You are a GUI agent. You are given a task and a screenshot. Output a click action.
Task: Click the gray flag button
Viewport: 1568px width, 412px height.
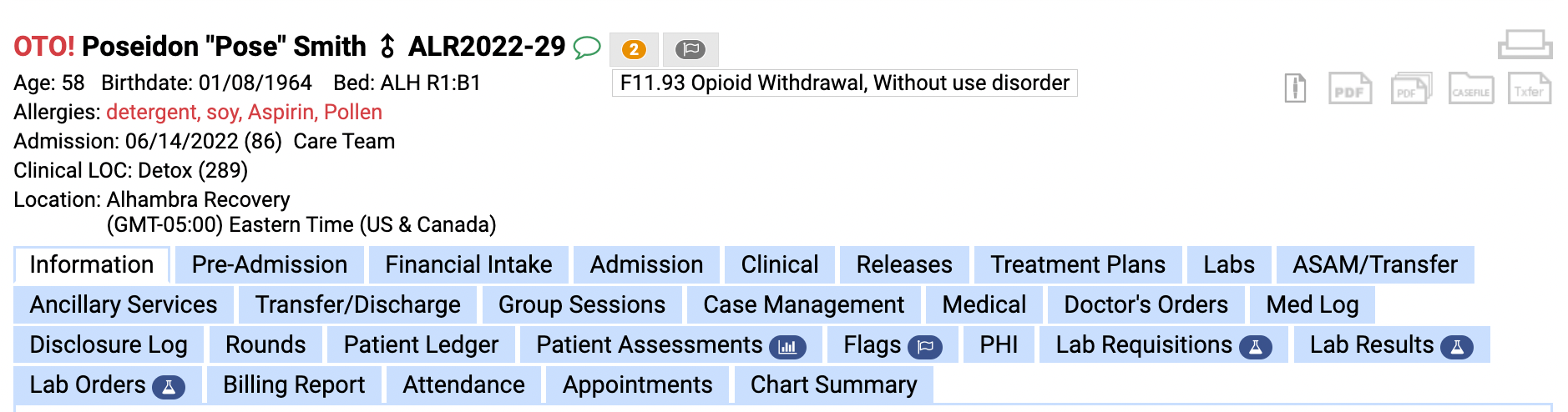690,49
